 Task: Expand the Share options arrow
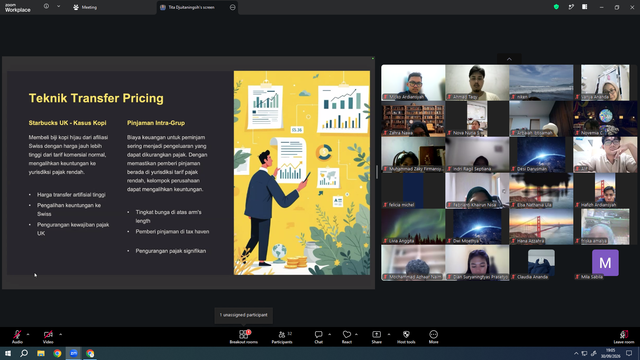(x=389, y=334)
